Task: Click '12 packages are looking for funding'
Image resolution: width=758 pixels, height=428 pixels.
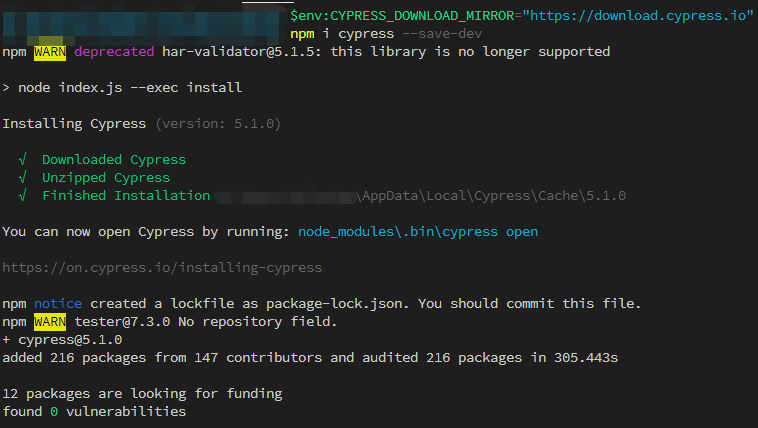Action: [x=142, y=394]
